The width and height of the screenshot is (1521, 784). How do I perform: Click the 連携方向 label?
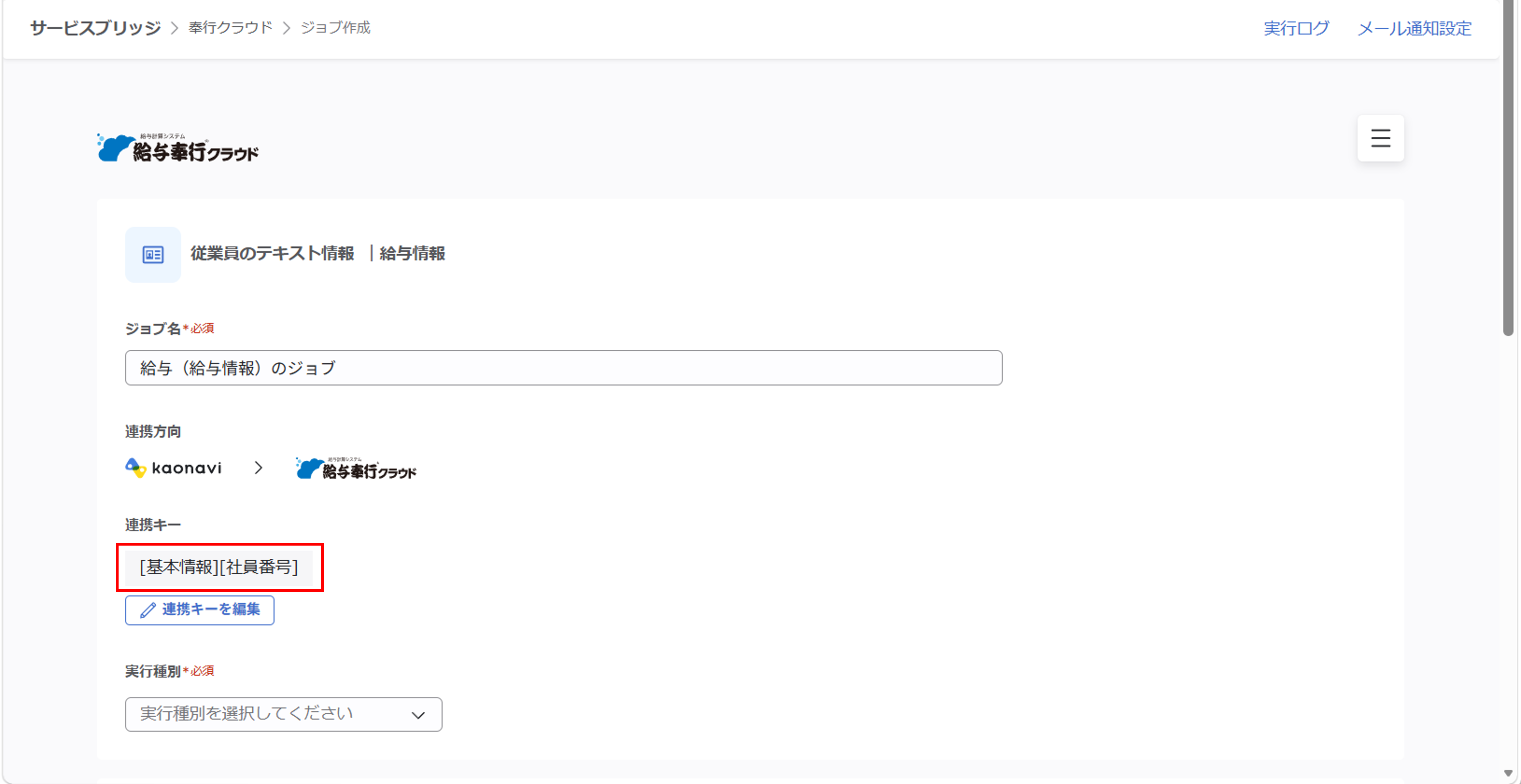coord(153,432)
